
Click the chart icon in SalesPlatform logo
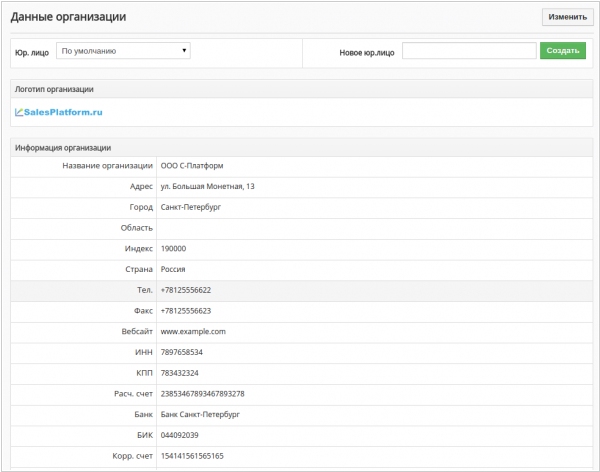[19, 112]
